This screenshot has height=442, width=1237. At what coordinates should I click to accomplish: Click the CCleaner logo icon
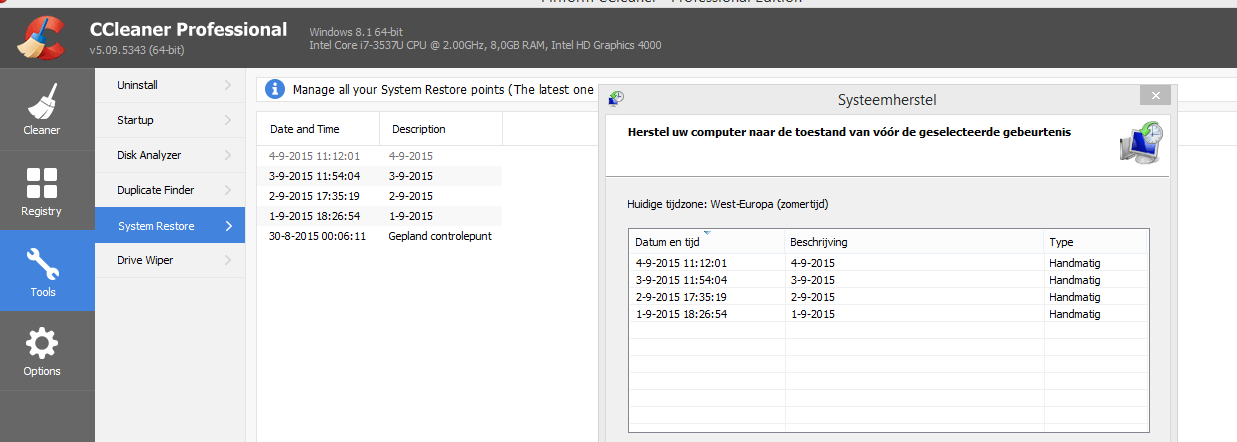(x=41, y=36)
